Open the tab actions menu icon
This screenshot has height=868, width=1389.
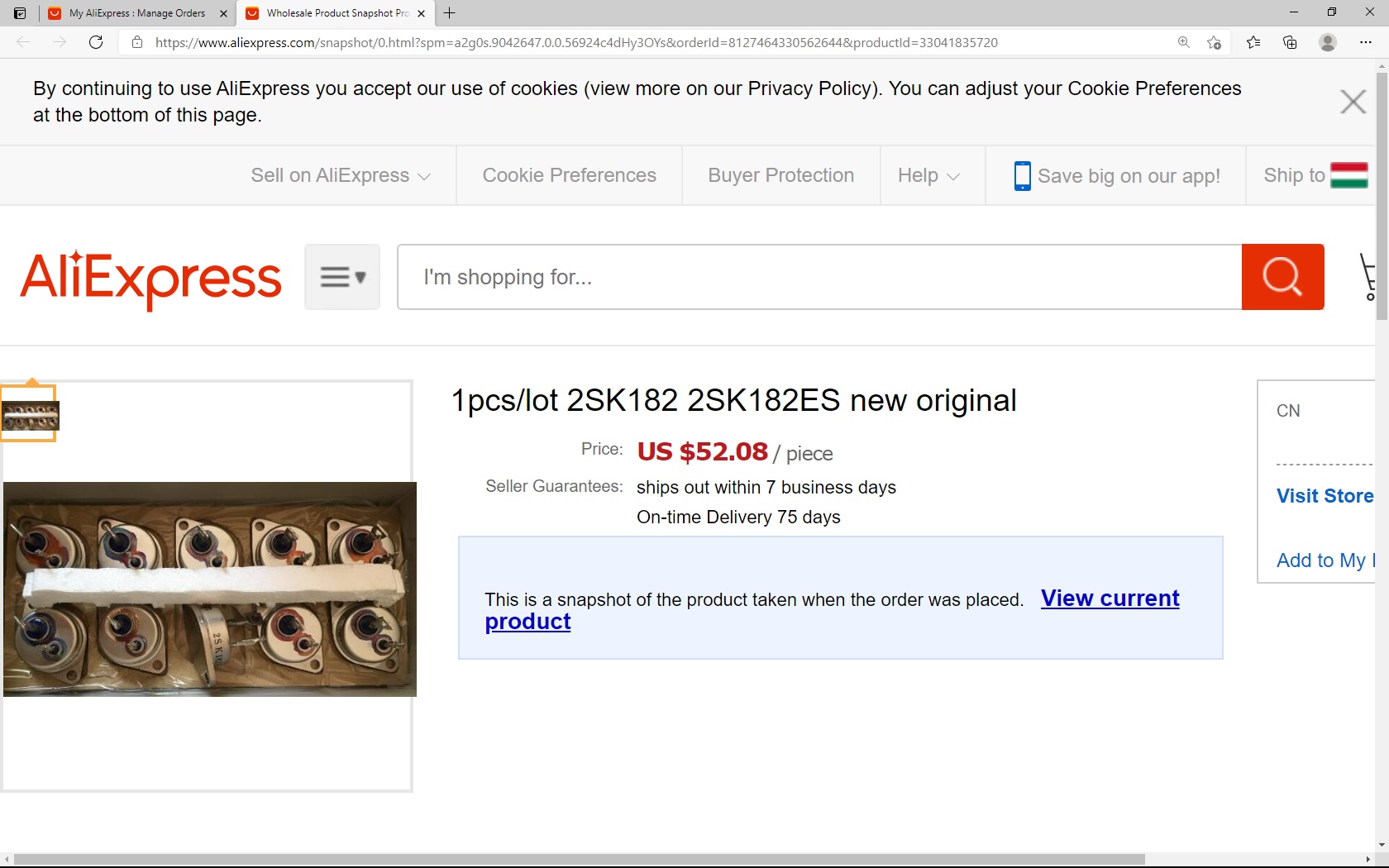(x=20, y=13)
